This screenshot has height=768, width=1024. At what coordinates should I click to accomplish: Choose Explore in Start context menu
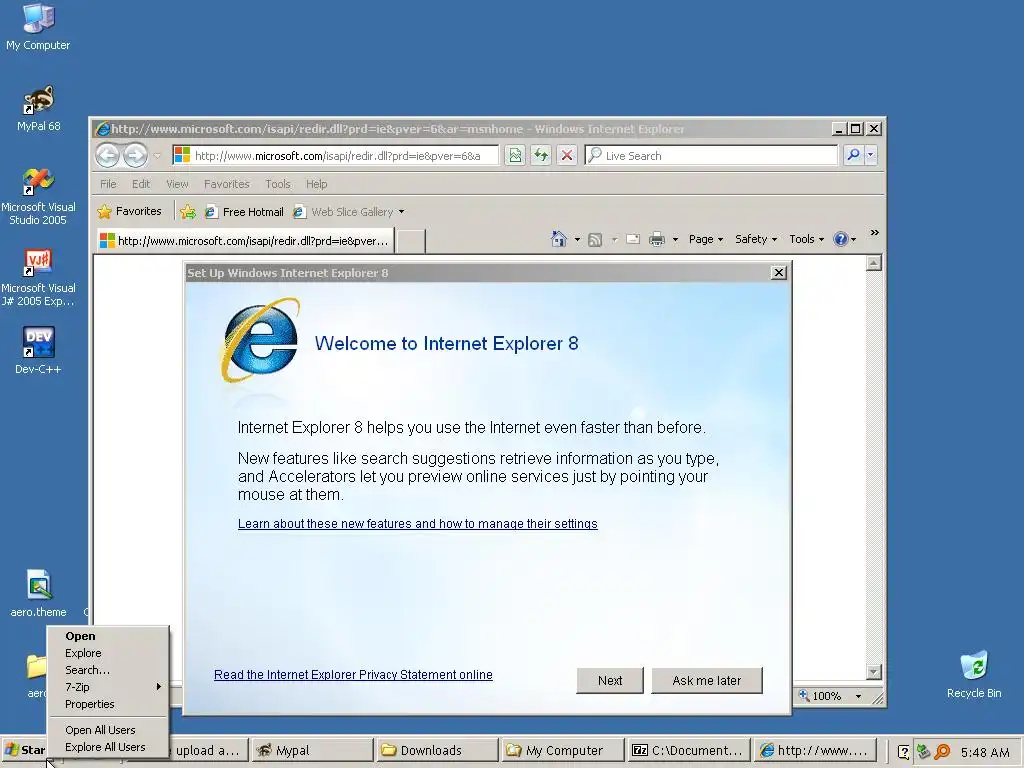(x=108, y=653)
